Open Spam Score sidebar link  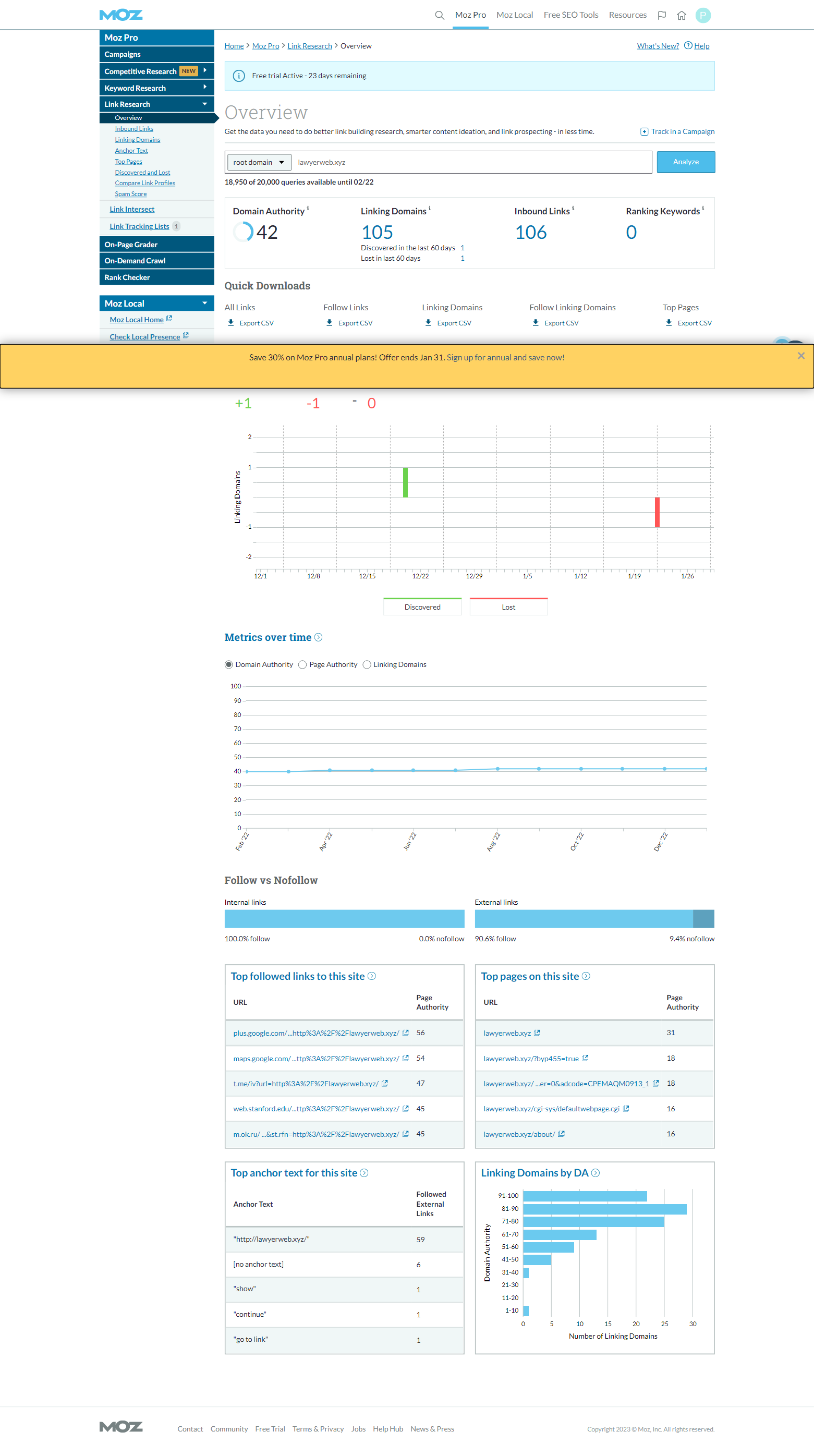click(x=130, y=194)
